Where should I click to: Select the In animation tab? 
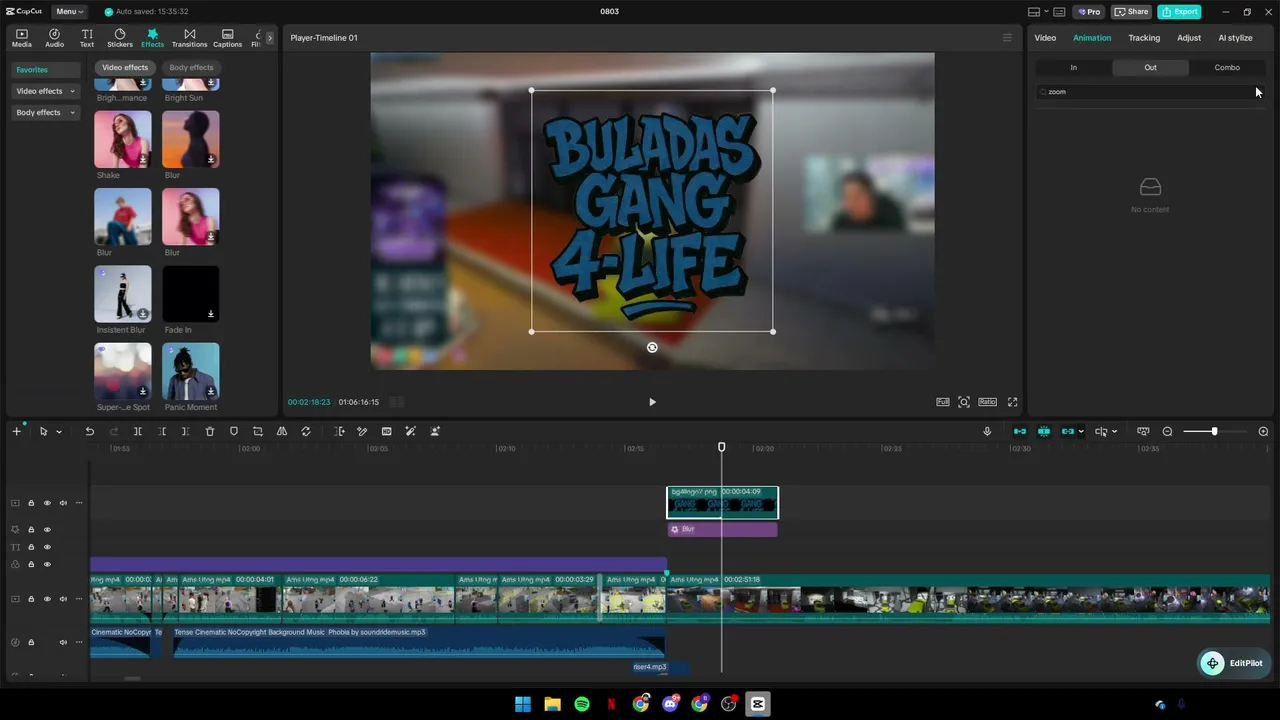click(x=1074, y=67)
